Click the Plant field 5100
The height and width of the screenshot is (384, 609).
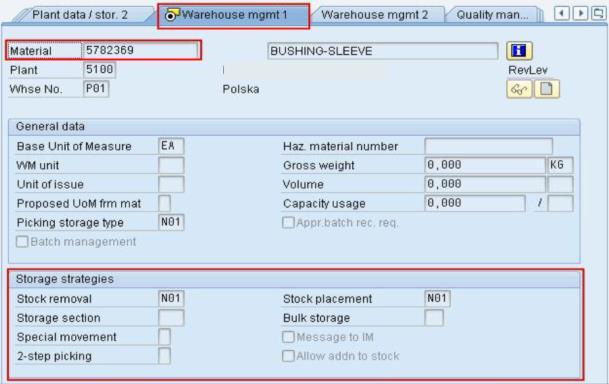pyautogui.click(x=99, y=70)
